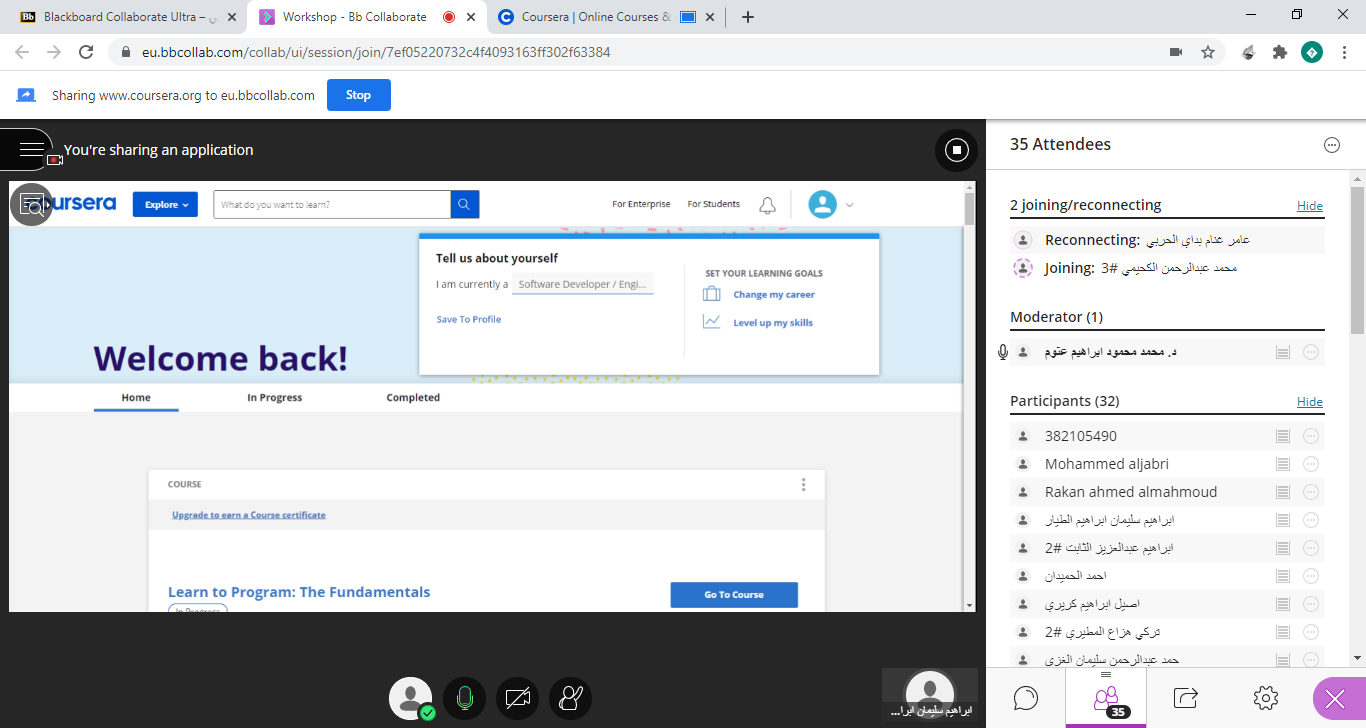Click the Stop sharing button

(358, 95)
